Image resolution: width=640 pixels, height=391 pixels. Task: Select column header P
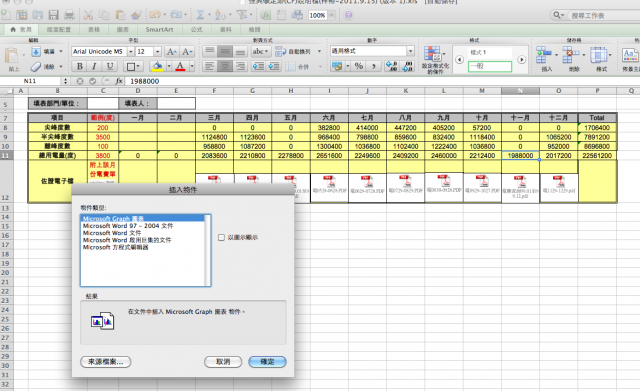[x=597, y=91]
